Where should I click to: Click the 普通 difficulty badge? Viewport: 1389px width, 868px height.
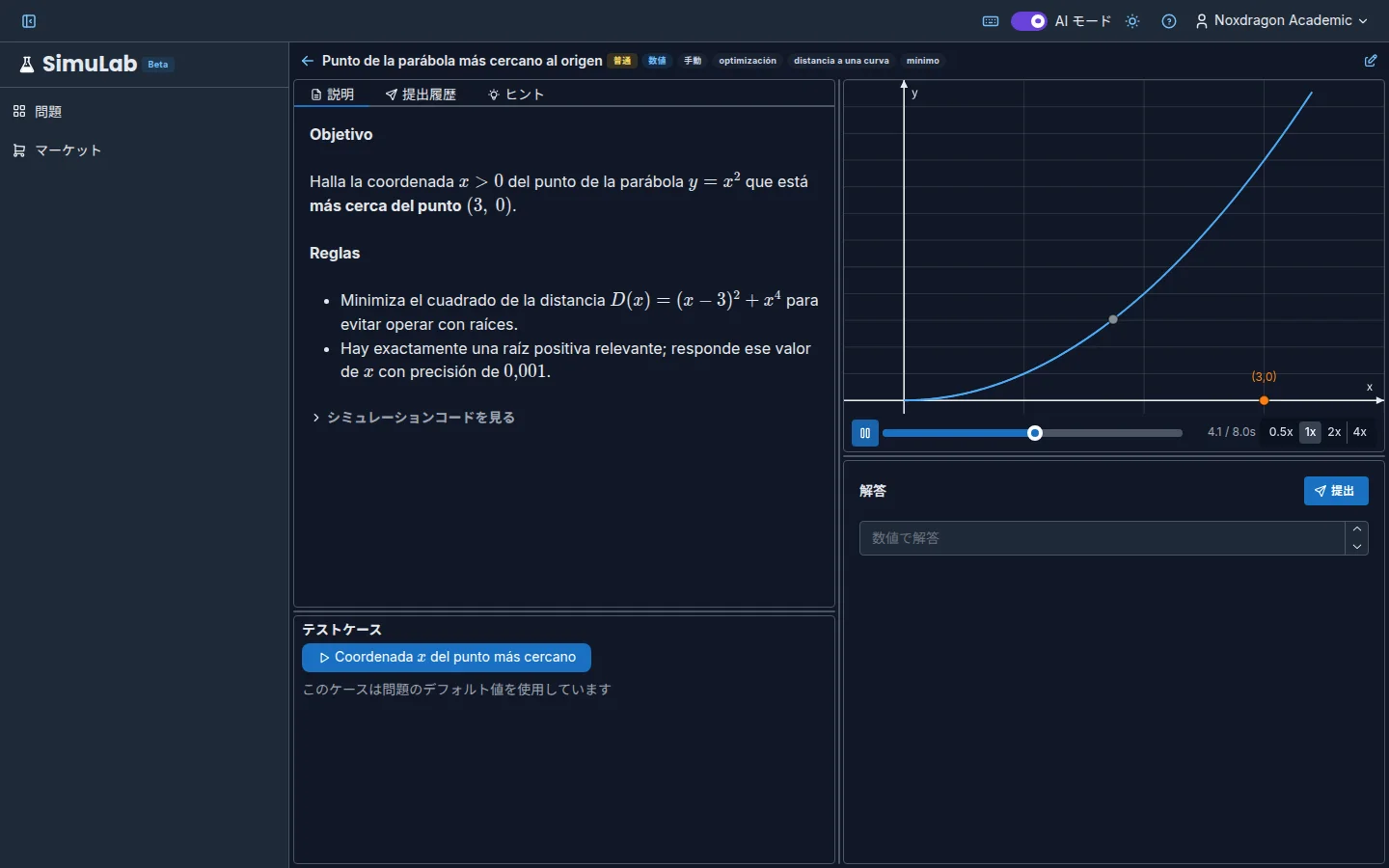click(622, 61)
